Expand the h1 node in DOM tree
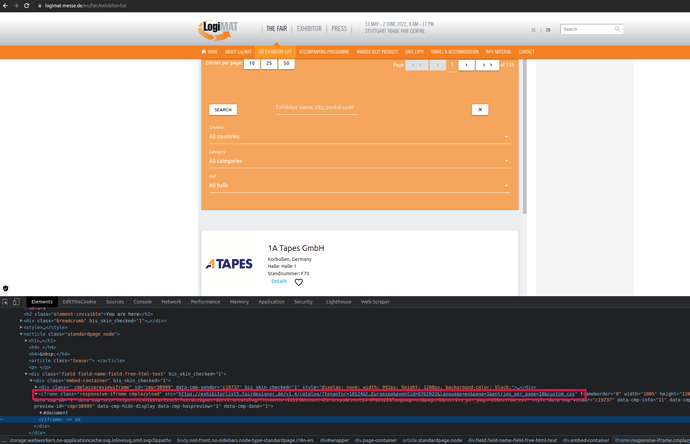Viewport: 690px width, 444px height. [26, 341]
